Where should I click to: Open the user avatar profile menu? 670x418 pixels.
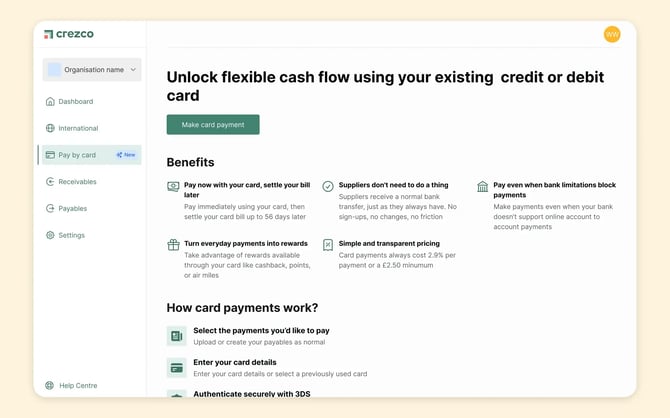[x=612, y=34]
